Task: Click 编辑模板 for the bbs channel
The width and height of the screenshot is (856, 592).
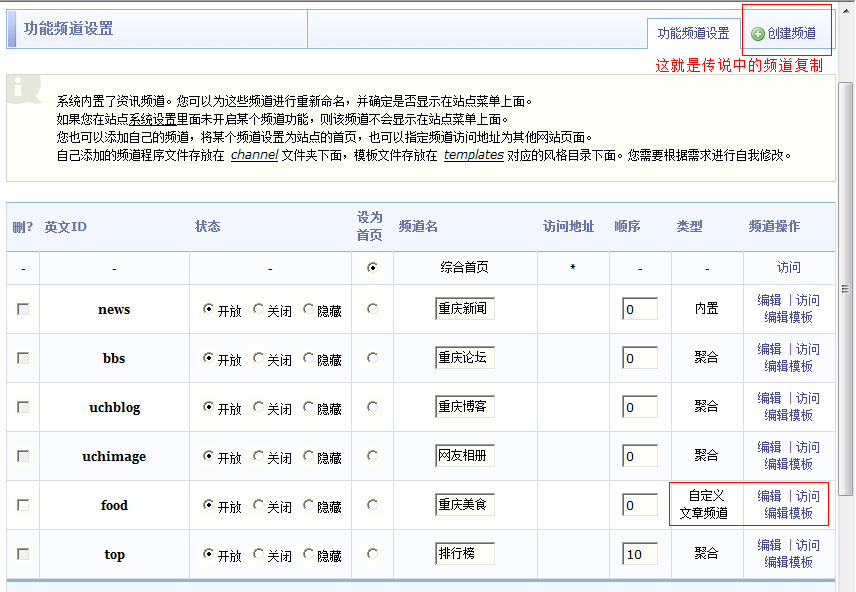Action: (788, 366)
